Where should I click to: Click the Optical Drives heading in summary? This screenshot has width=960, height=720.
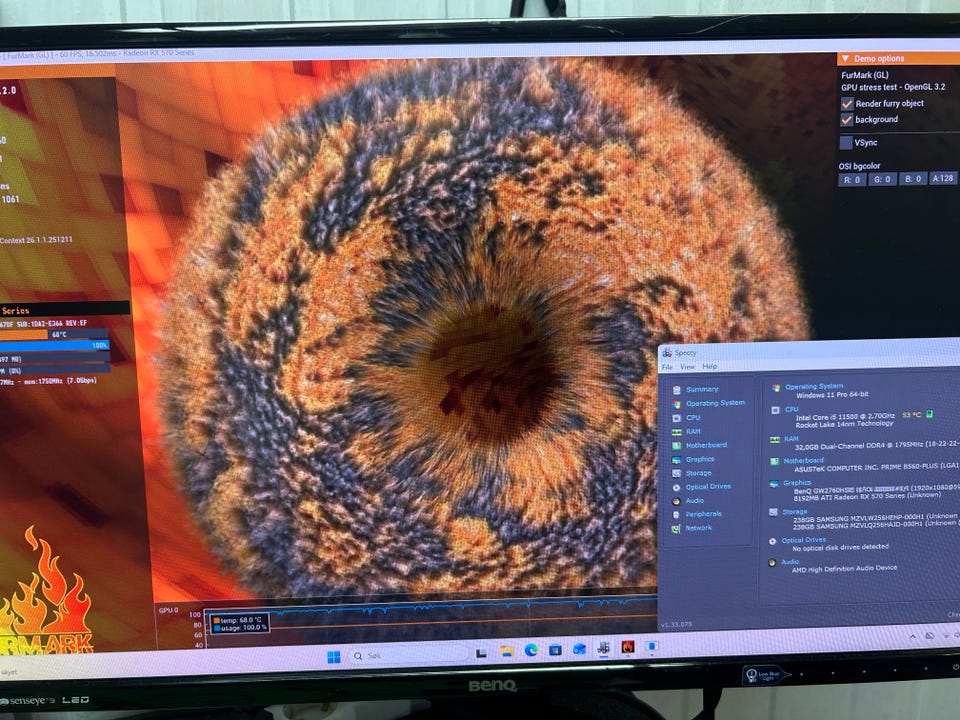804,540
